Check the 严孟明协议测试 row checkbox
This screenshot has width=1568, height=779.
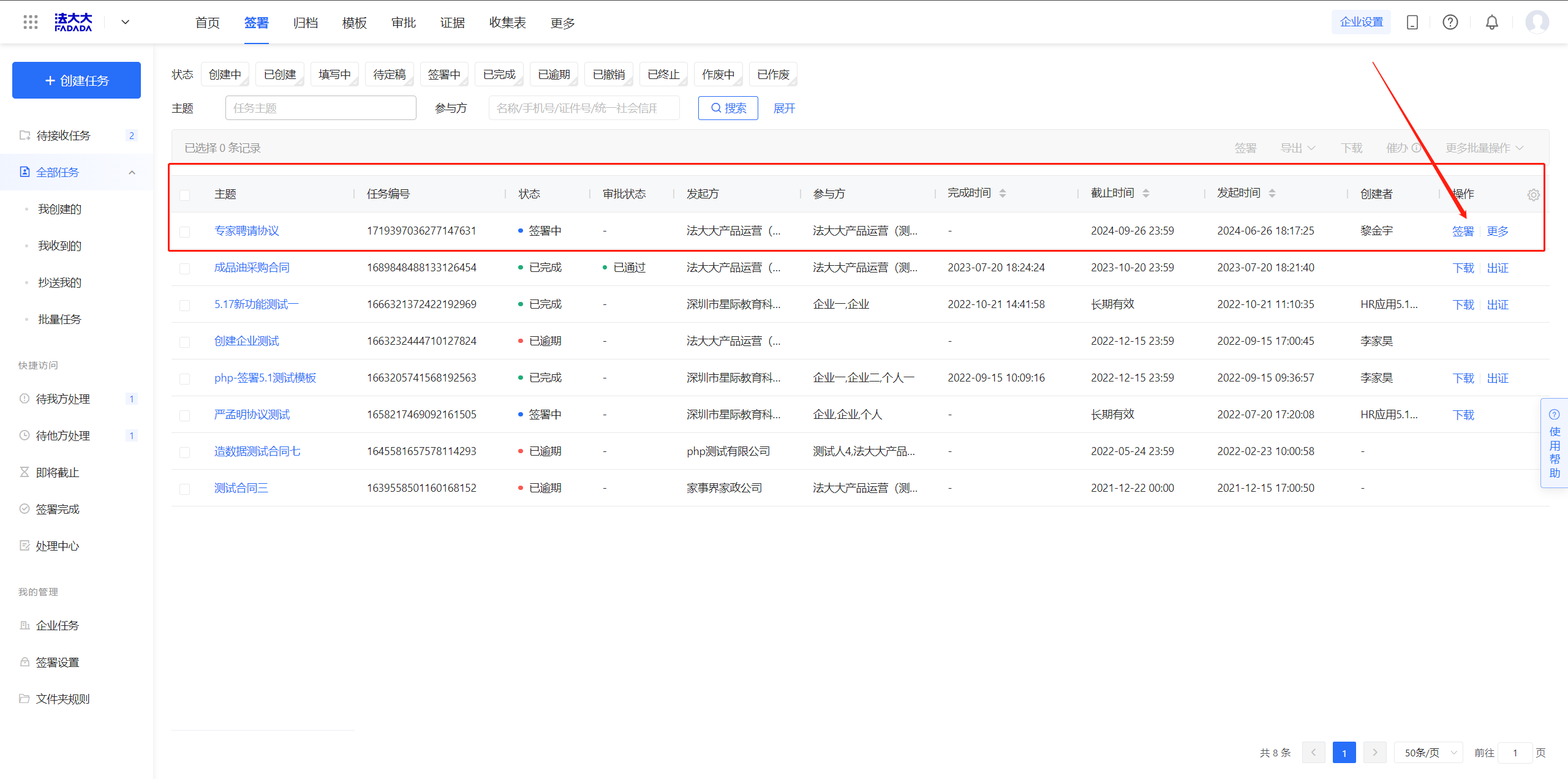[184, 415]
